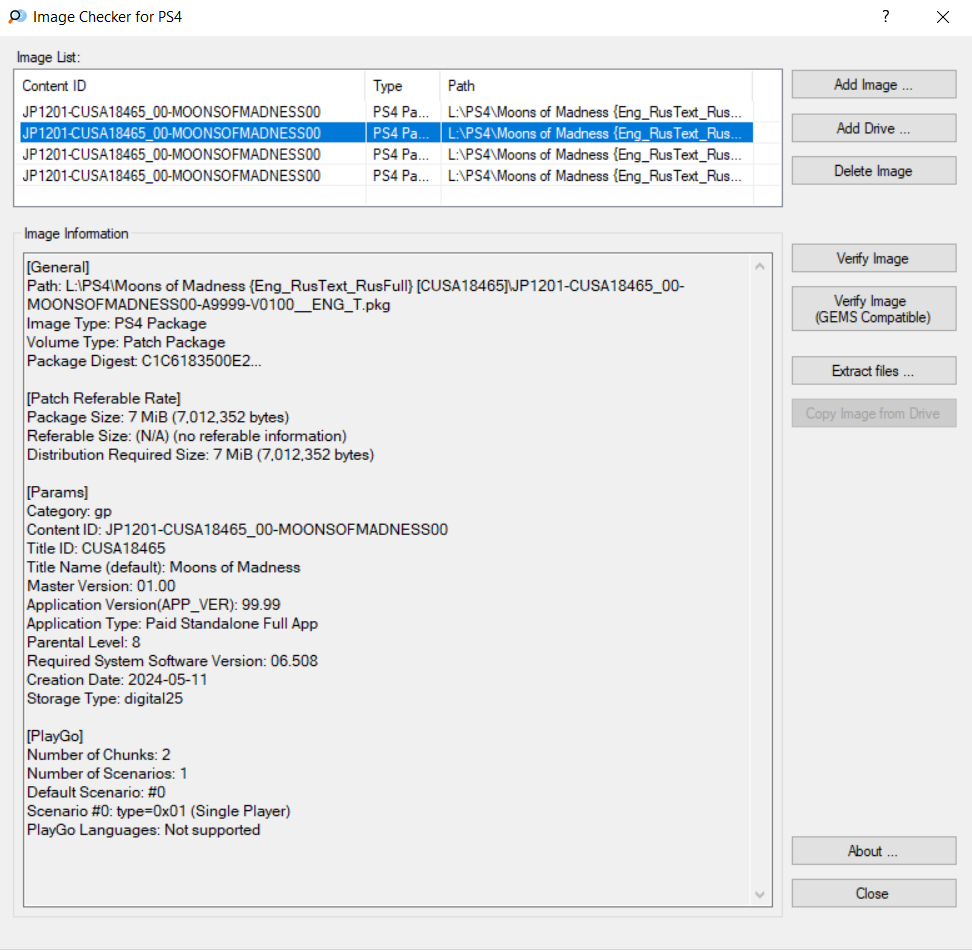This screenshot has width=972, height=950.
Task: Click the scroll down arrow in Image Information
Action: pos(759,894)
